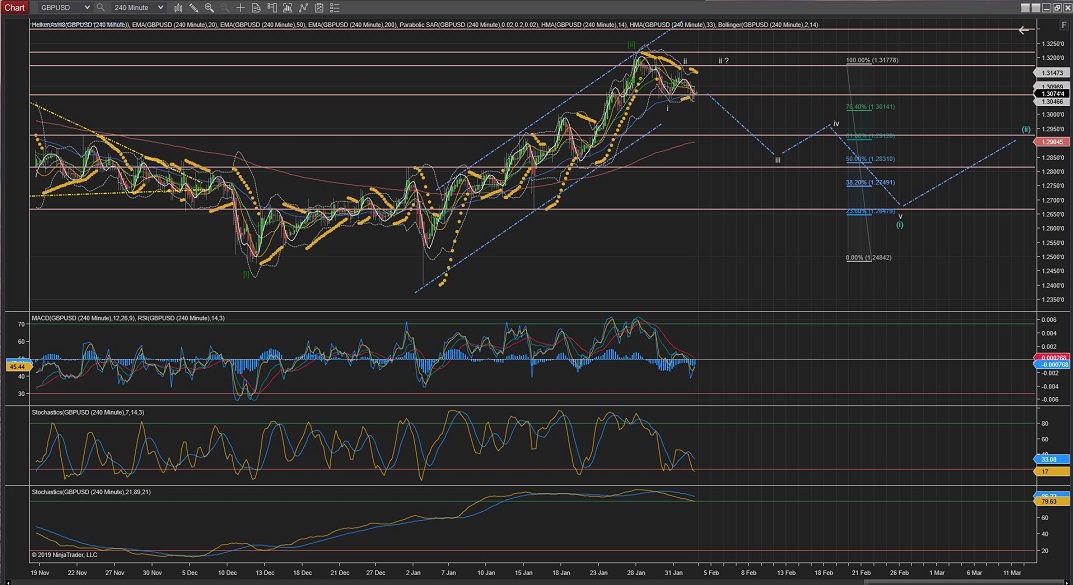Click the first grey link button in title bar
Image resolution: width=1073 pixels, height=585 pixels.
coord(1025,8)
